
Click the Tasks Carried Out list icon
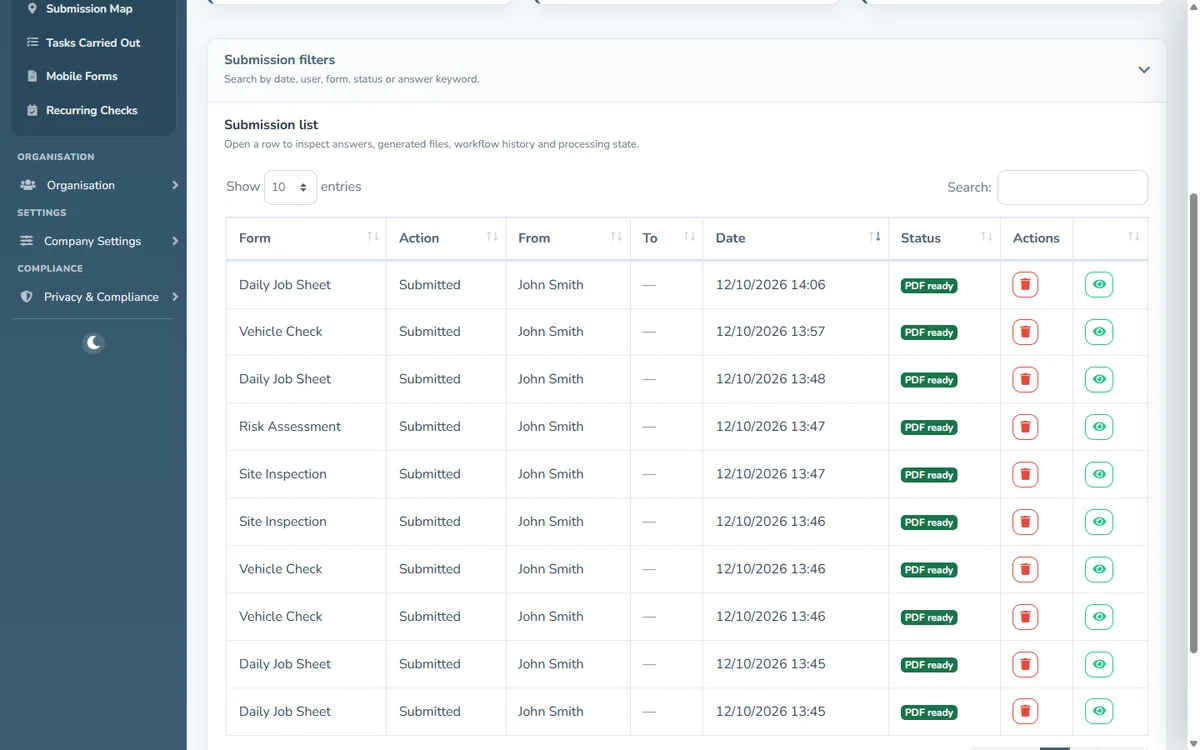pos(32,43)
